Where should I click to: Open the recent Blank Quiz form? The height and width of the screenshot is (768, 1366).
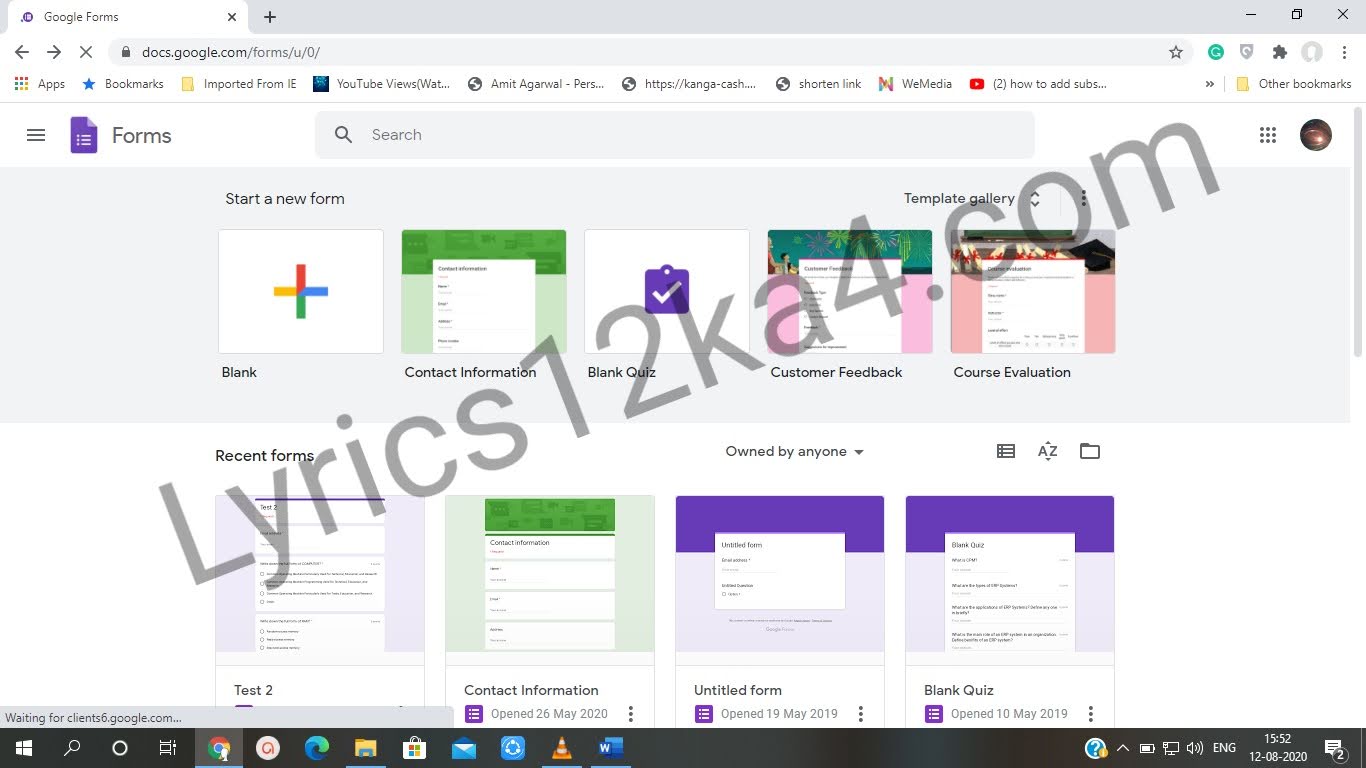coord(1010,611)
